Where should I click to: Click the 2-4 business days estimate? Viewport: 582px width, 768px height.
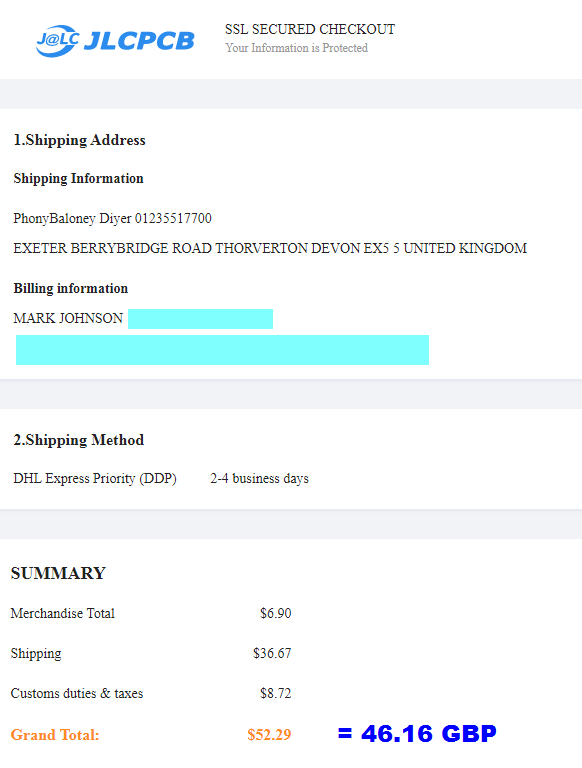[x=260, y=479]
